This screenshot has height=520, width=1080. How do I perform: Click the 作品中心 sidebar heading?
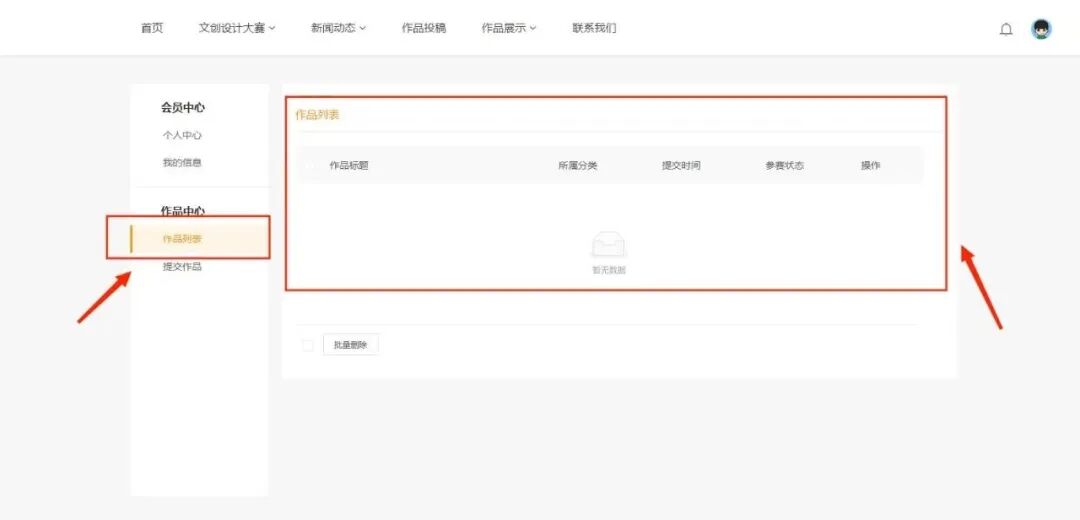click(183, 211)
